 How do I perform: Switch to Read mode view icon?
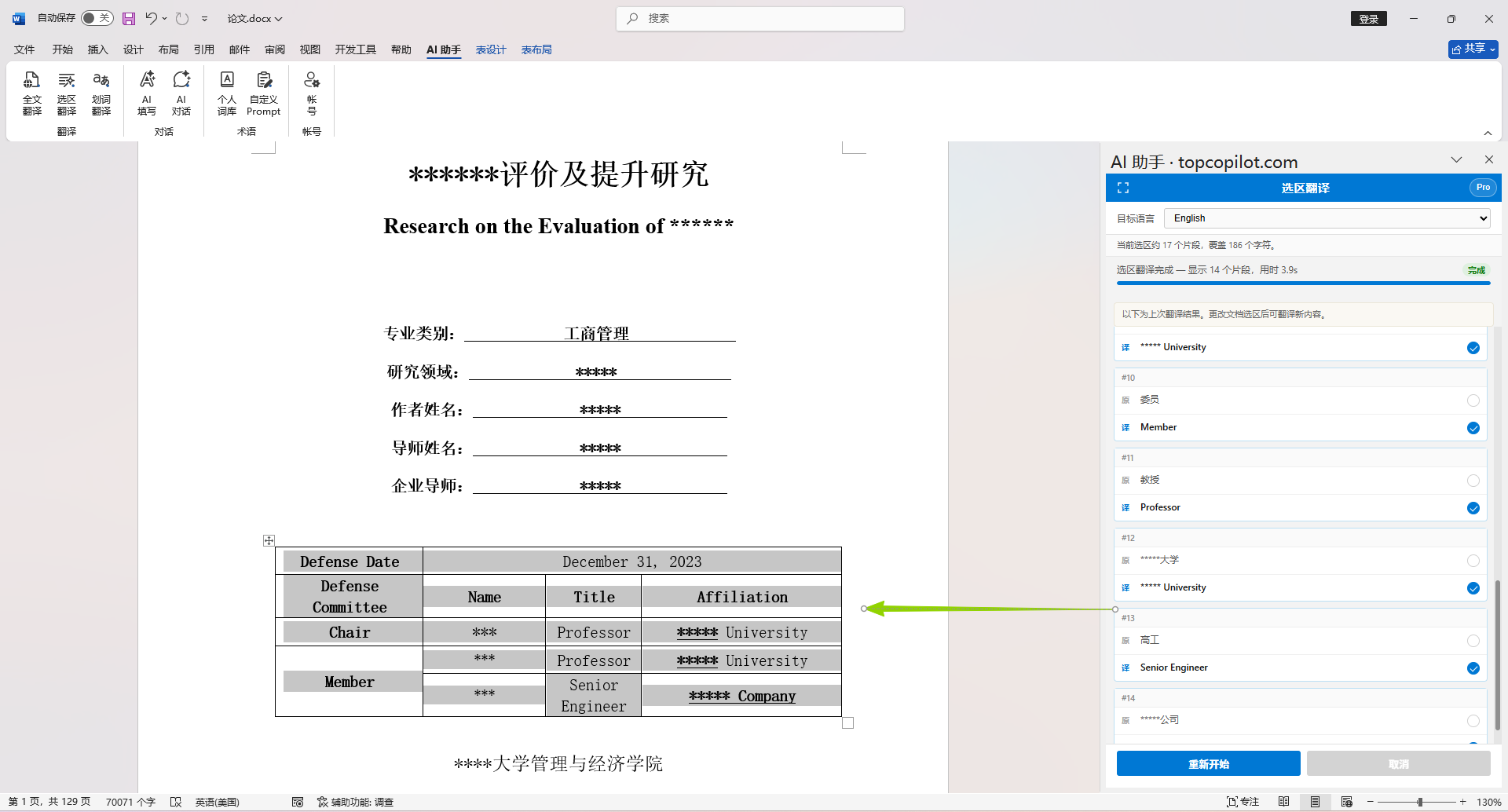pyautogui.click(x=1283, y=802)
